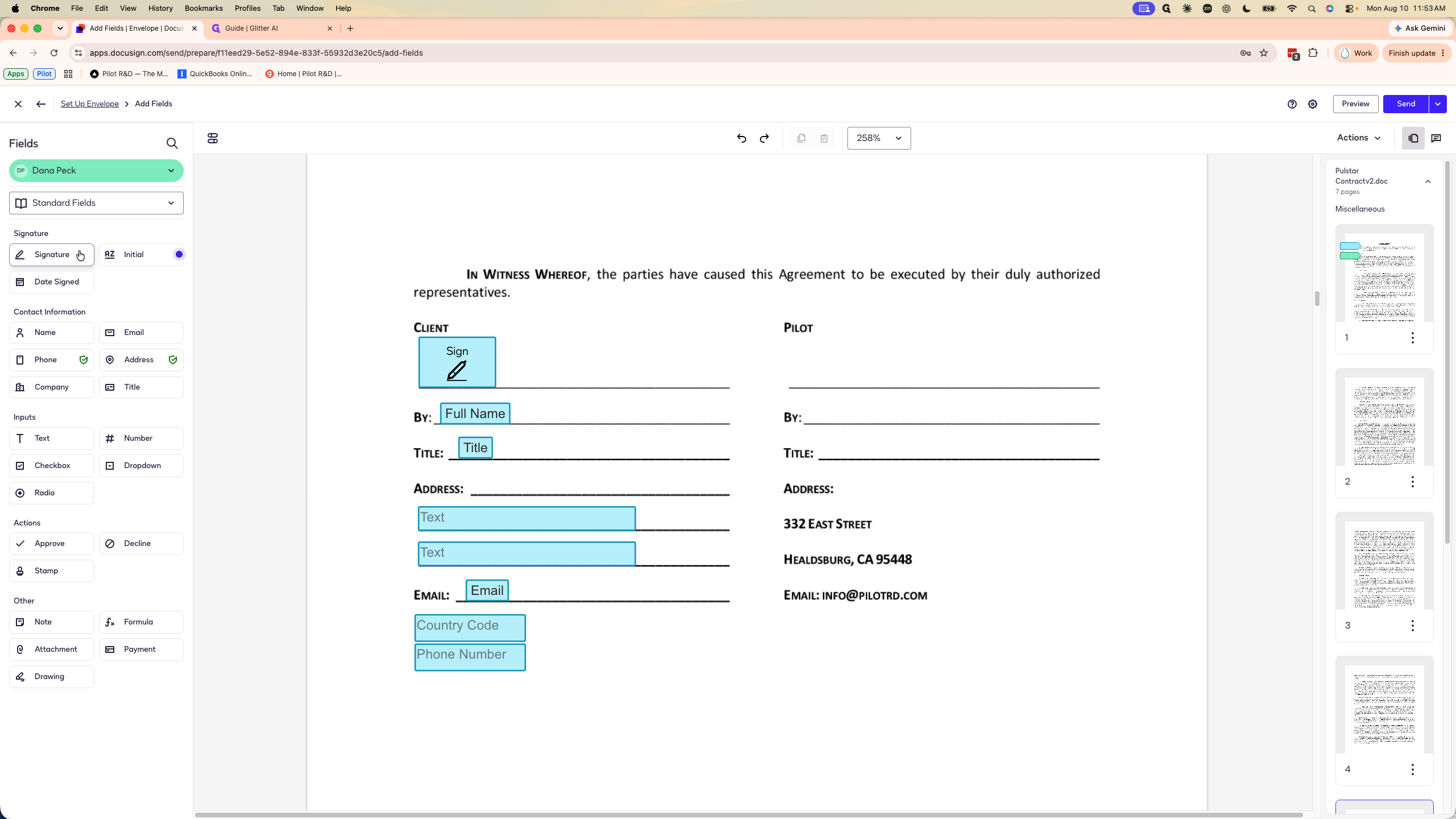Add a Drawing field

coord(52,676)
